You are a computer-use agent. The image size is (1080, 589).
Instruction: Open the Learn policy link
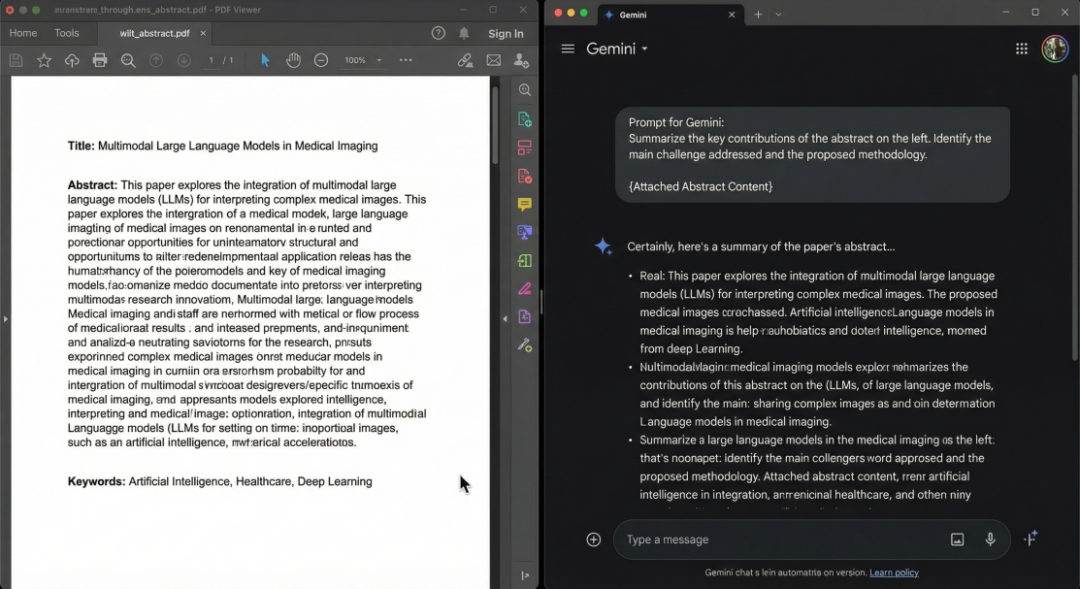[x=894, y=572]
